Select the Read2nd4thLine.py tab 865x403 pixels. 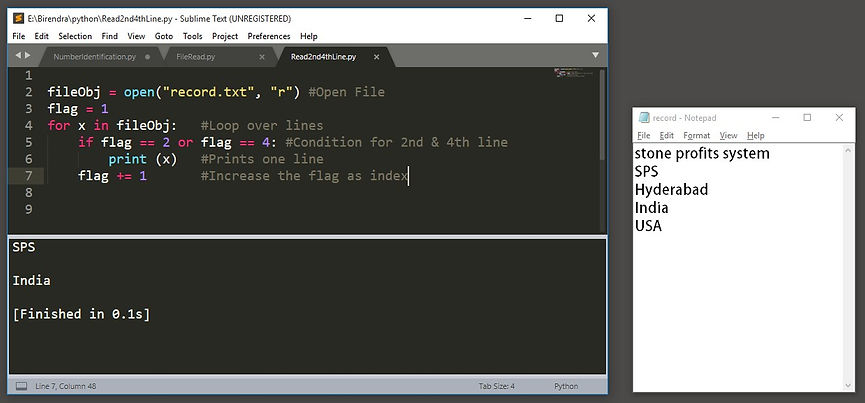pyautogui.click(x=323, y=57)
